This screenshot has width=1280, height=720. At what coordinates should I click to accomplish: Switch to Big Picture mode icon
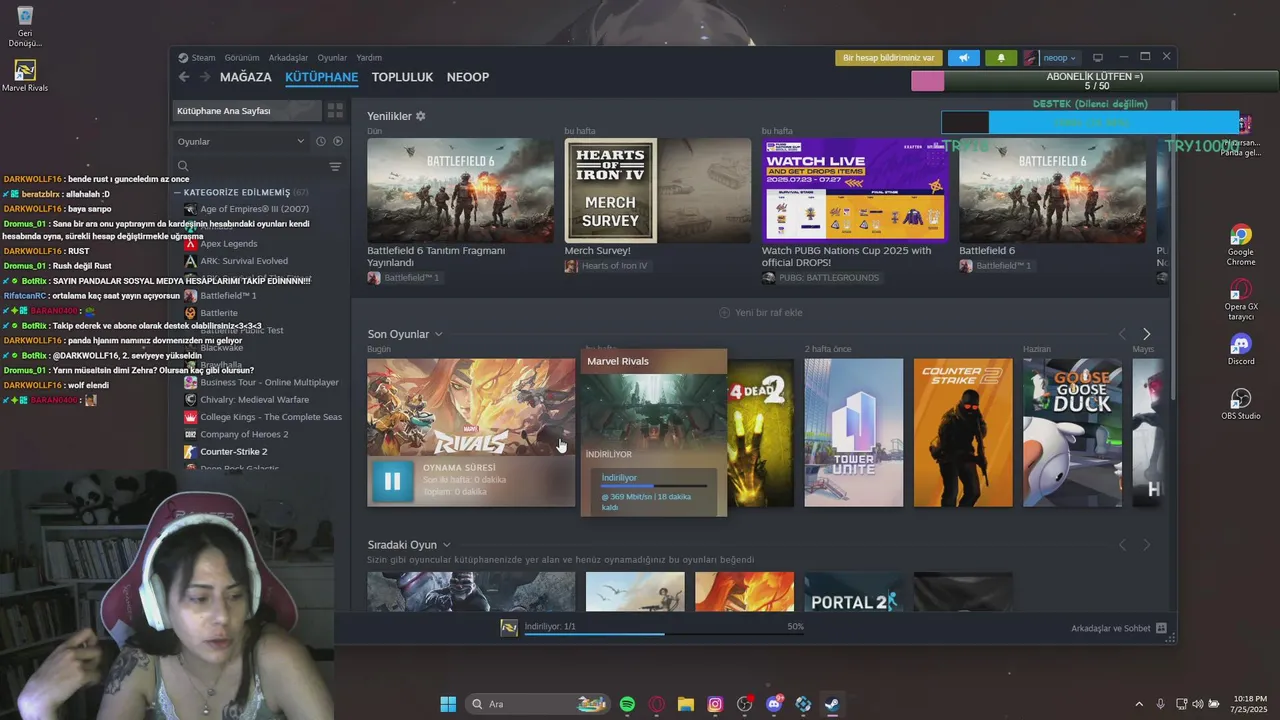(1098, 58)
